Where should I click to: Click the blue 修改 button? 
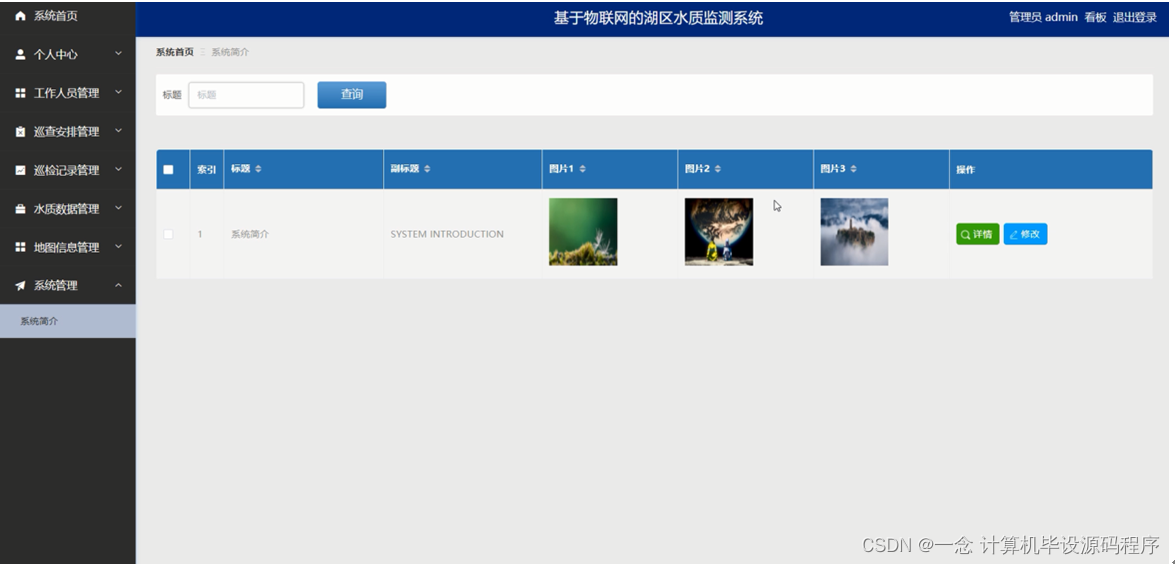pos(1025,234)
